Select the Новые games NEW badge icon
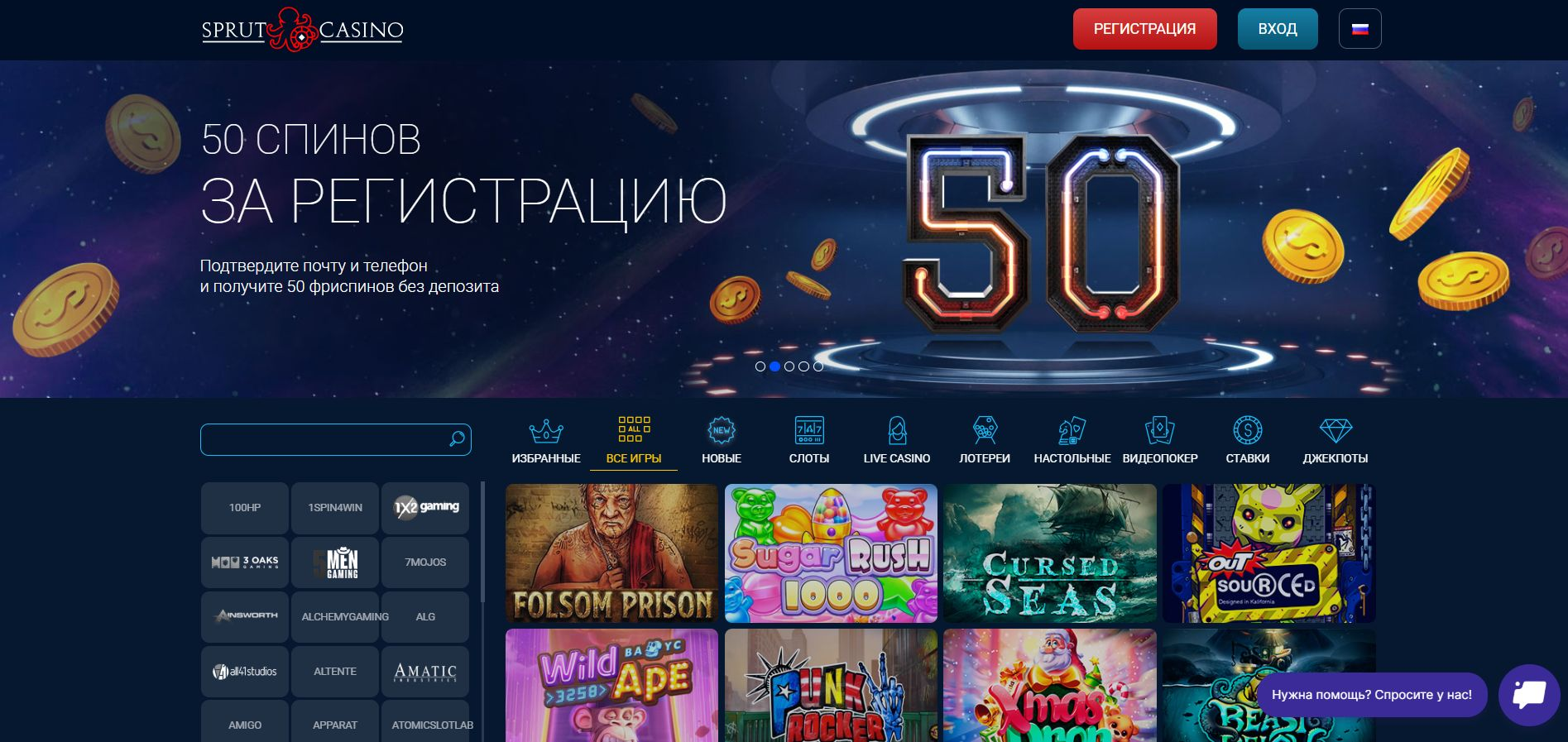The height and width of the screenshot is (742, 1568). point(722,430)
